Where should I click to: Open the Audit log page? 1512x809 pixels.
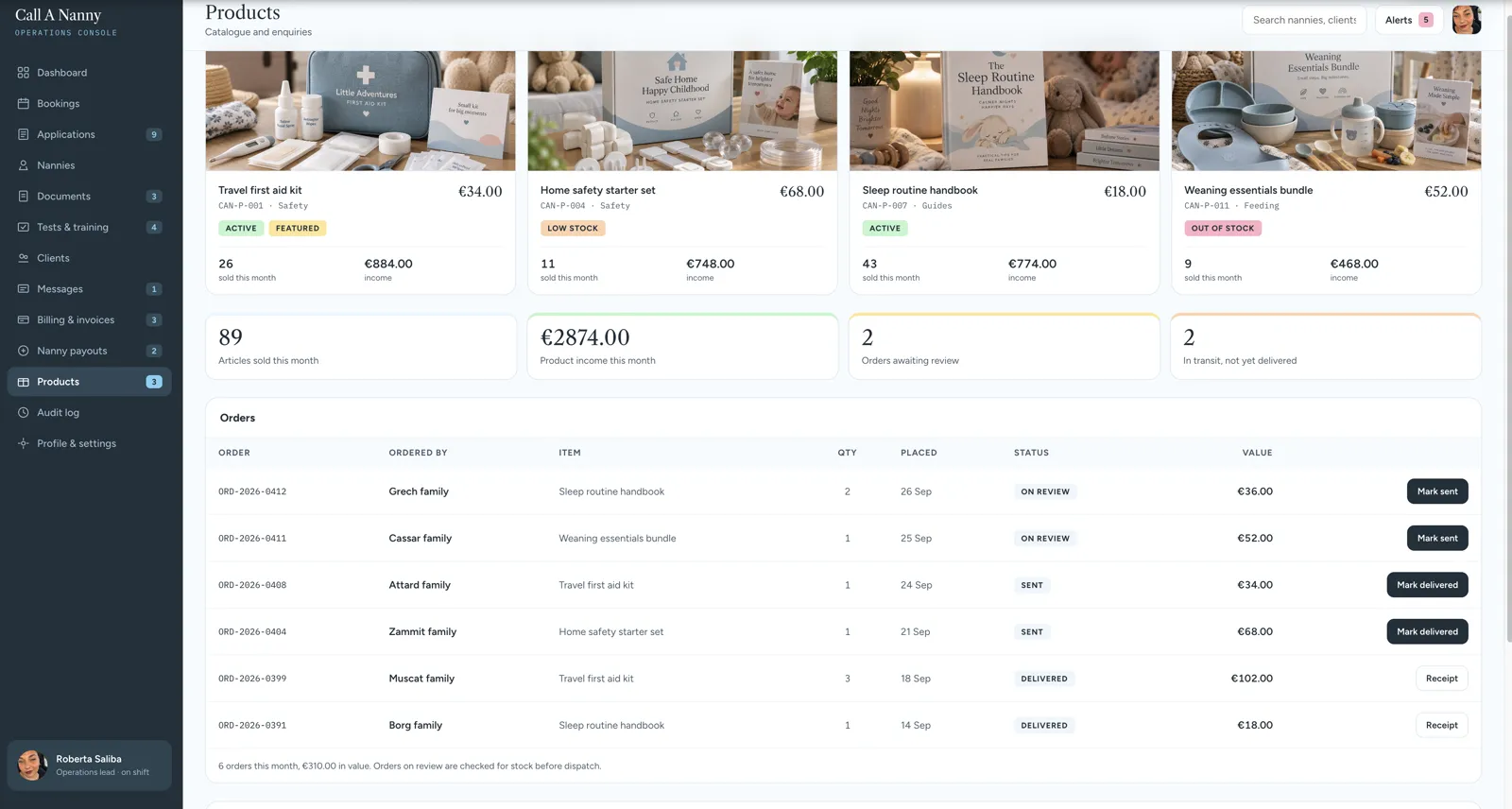90,413
